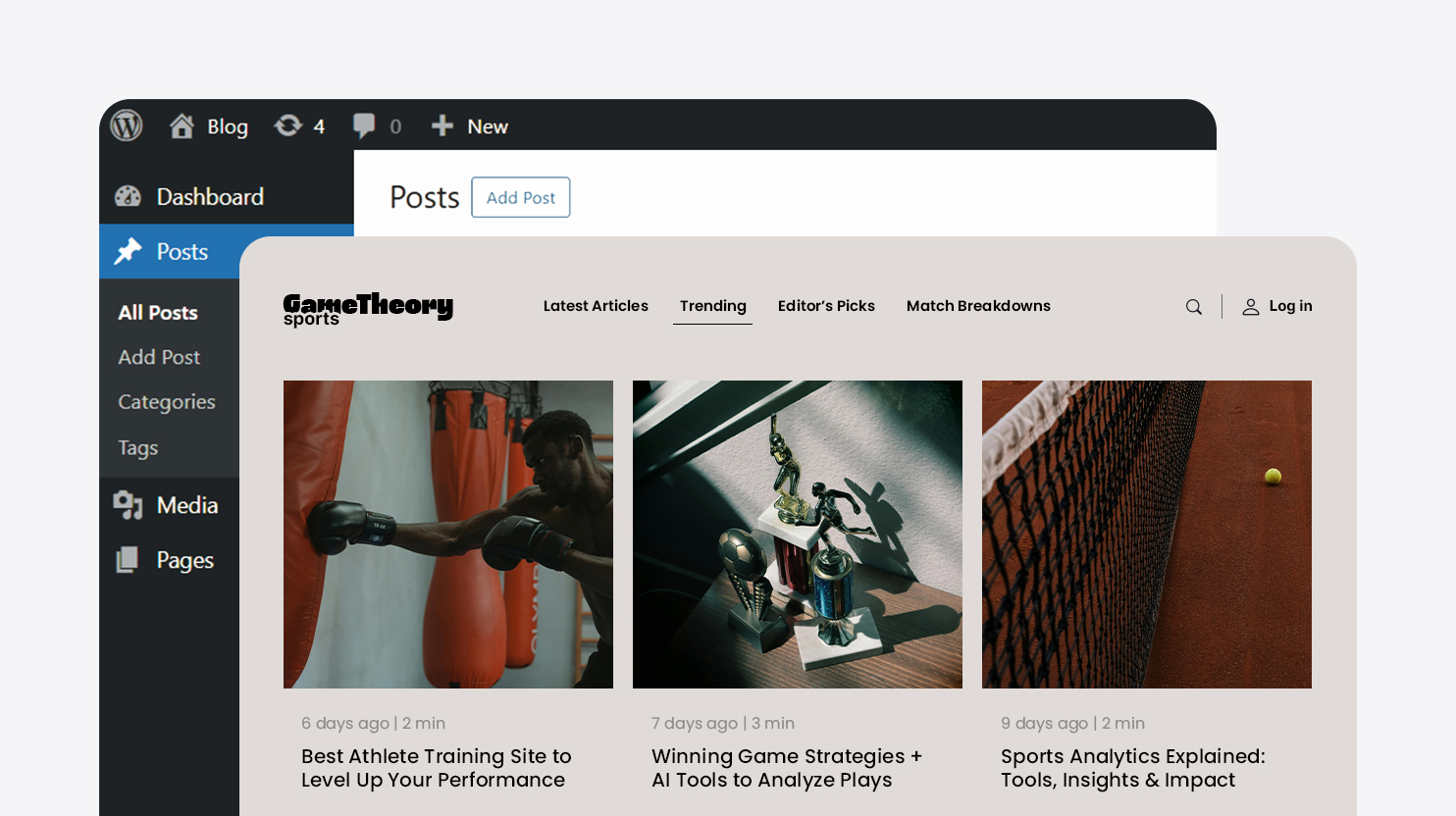This screenshot has height=816, width=1456.
Task: Open Dashboard via its gauge icon
Action: point(129,196)
